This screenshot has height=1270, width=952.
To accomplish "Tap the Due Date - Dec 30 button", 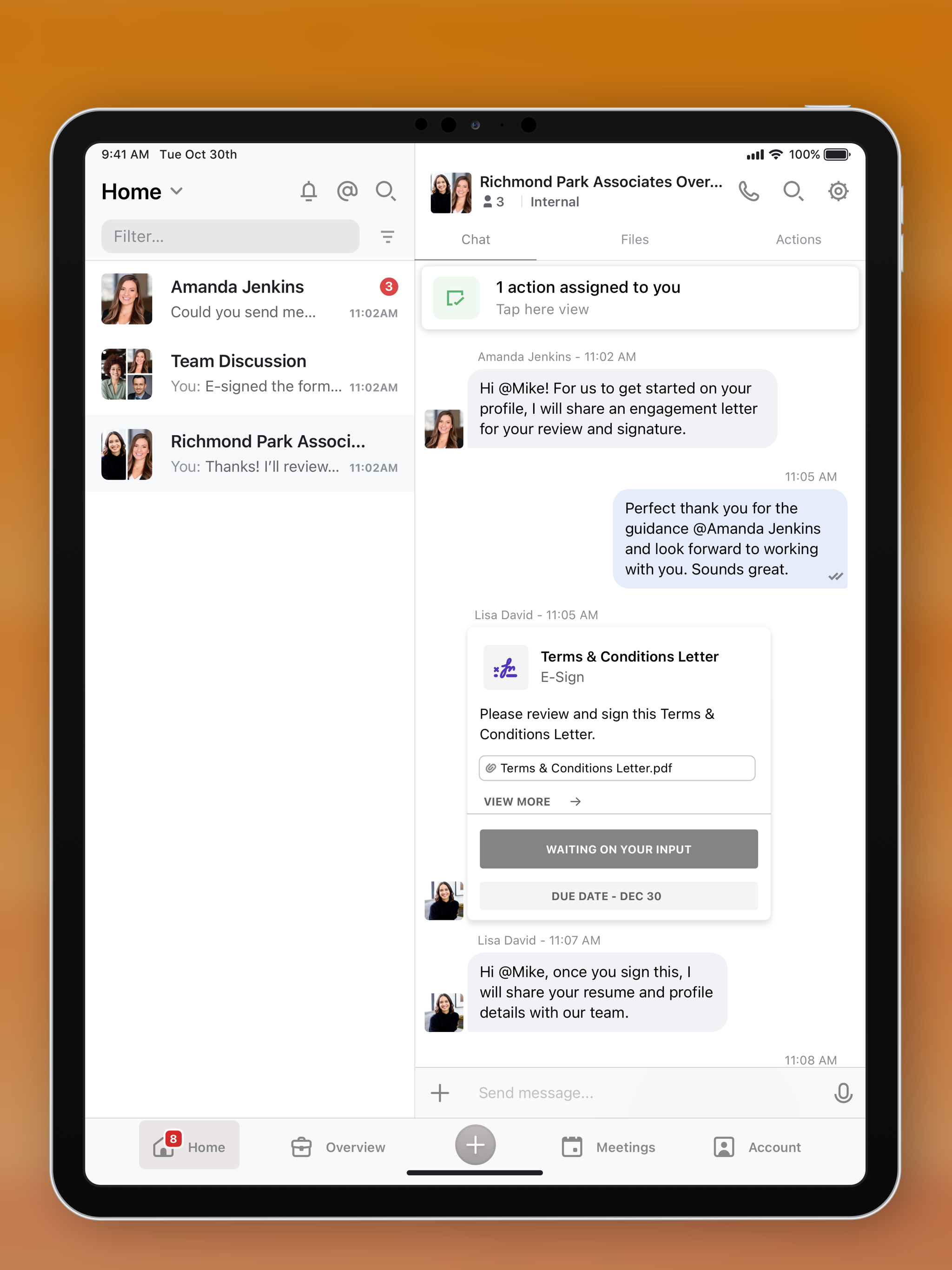I will click(618, 896).
